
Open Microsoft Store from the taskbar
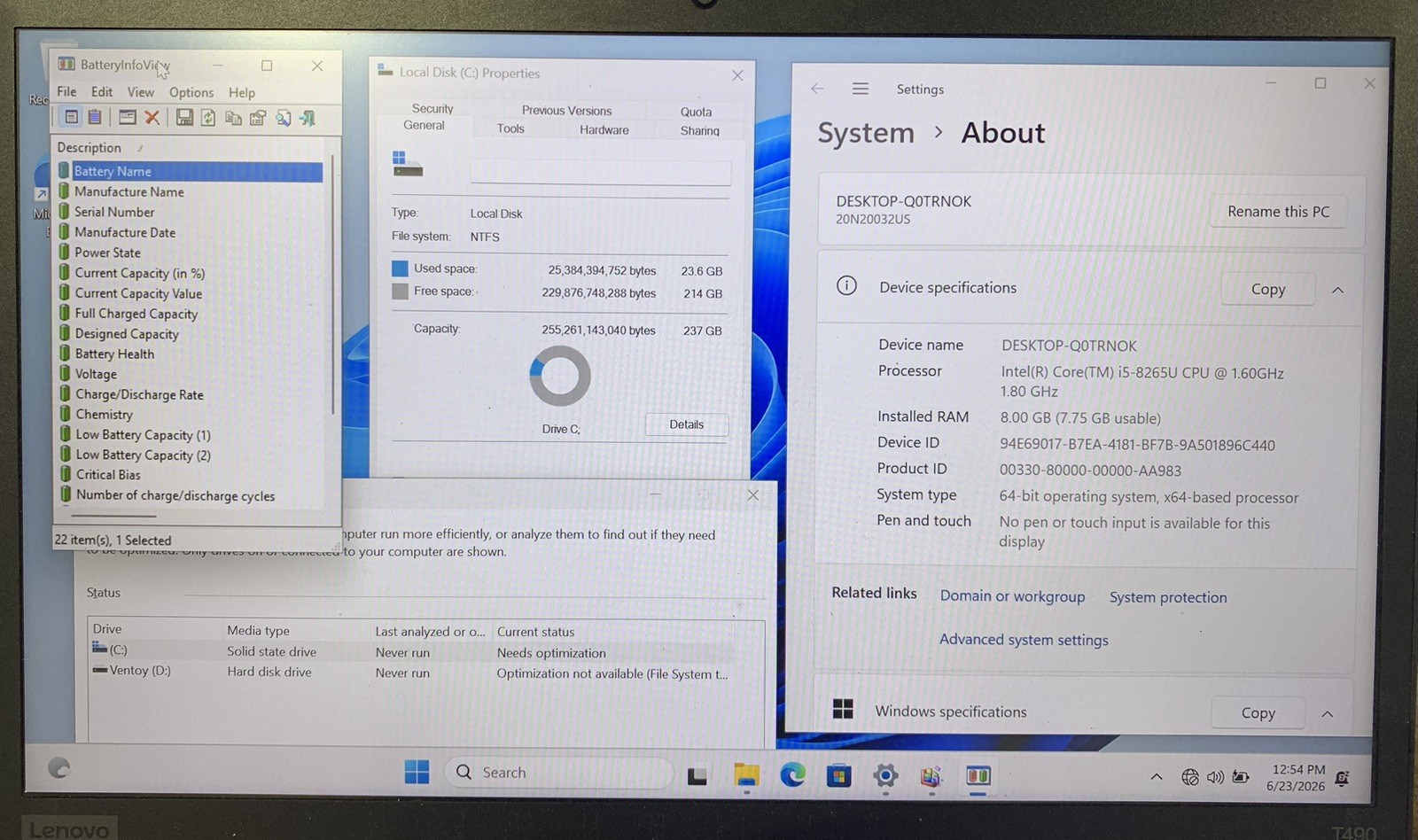838,776
